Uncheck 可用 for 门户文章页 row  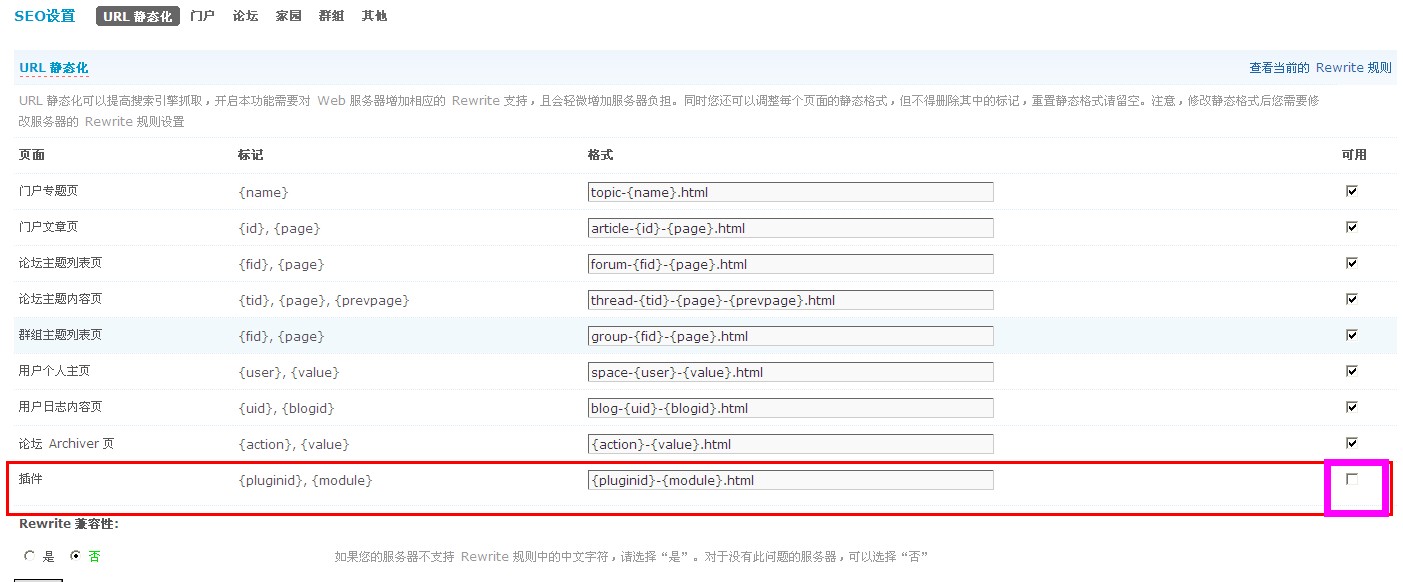(x=1352, y=226)
